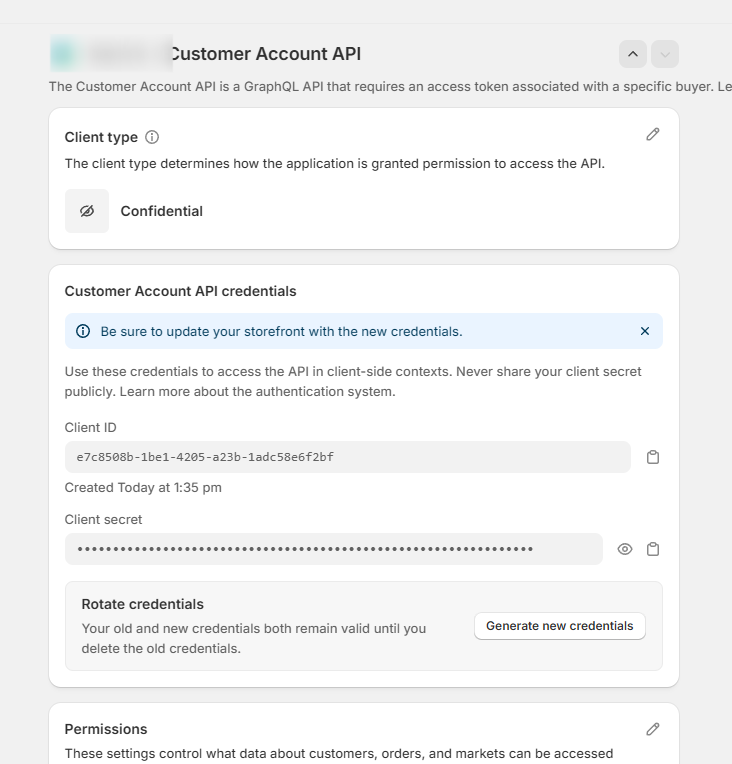
Task: Click the blurred store logo thumbnail
Action: [x=63, y=53]
